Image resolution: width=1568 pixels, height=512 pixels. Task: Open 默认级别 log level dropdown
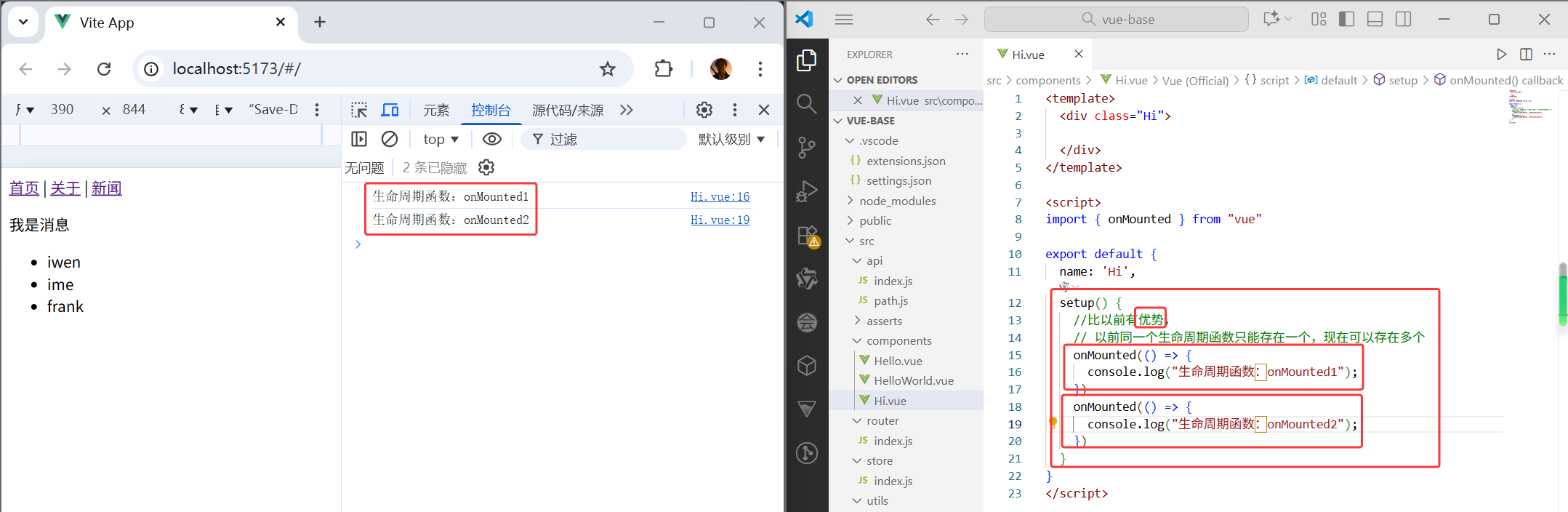[731, 139]
